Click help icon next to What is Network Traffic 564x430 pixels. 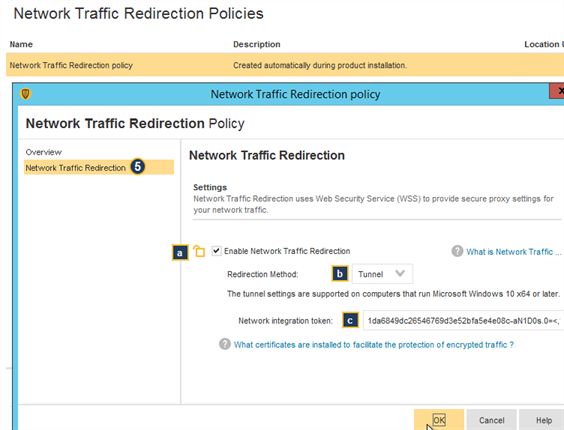click(457, 251)
